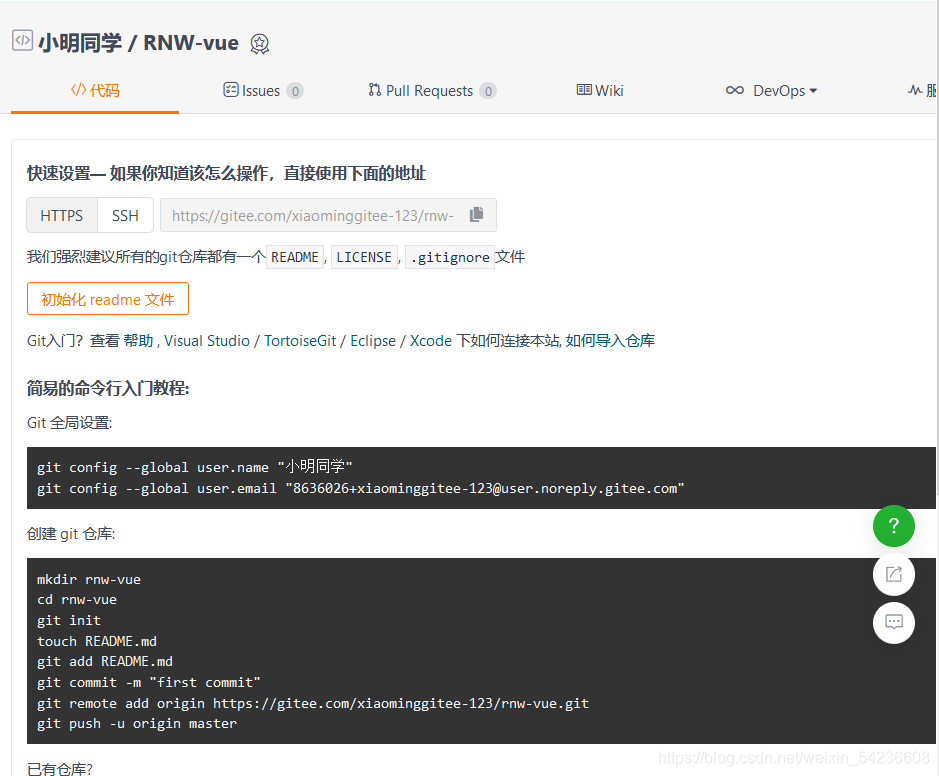Click the git config user.email command line
Viewport: 939px width, 776px height.
pyautogui.click(x=361, y=489)
